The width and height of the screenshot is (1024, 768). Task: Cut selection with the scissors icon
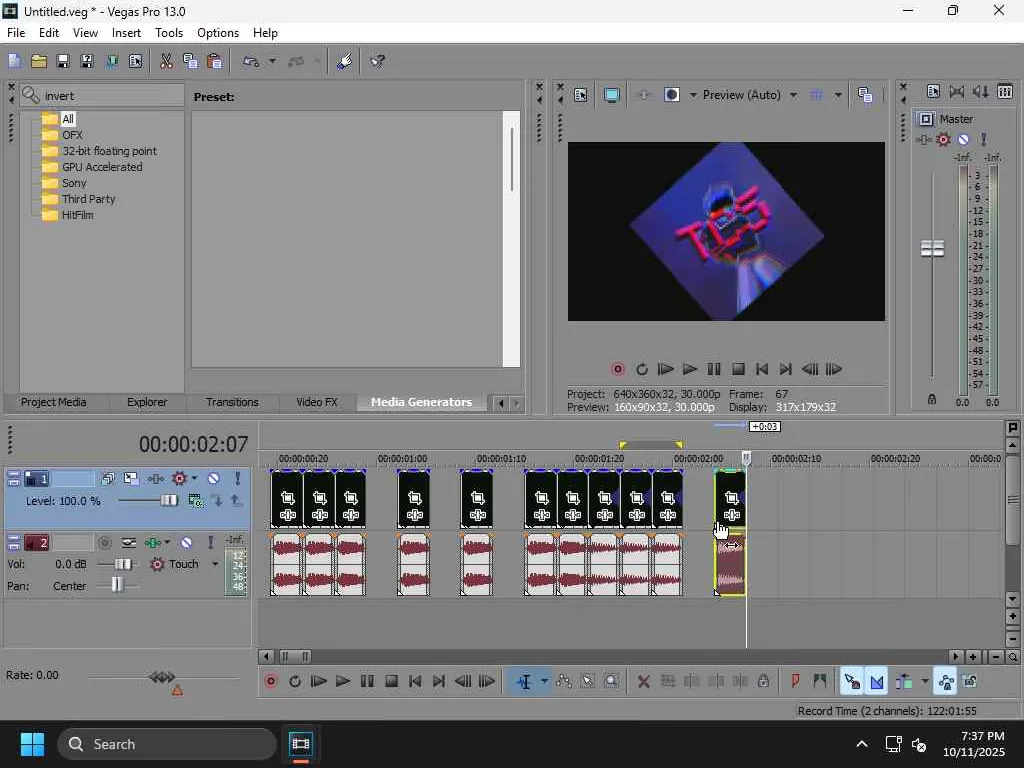tap(167, 61)
